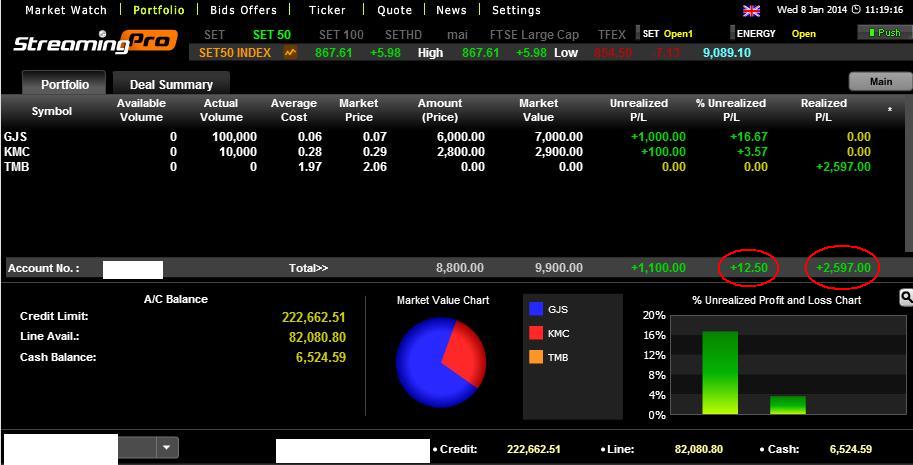This screenshot has height=465, width=913.
Task: Click the SET50 index chart icon
Action: (290, 53)
